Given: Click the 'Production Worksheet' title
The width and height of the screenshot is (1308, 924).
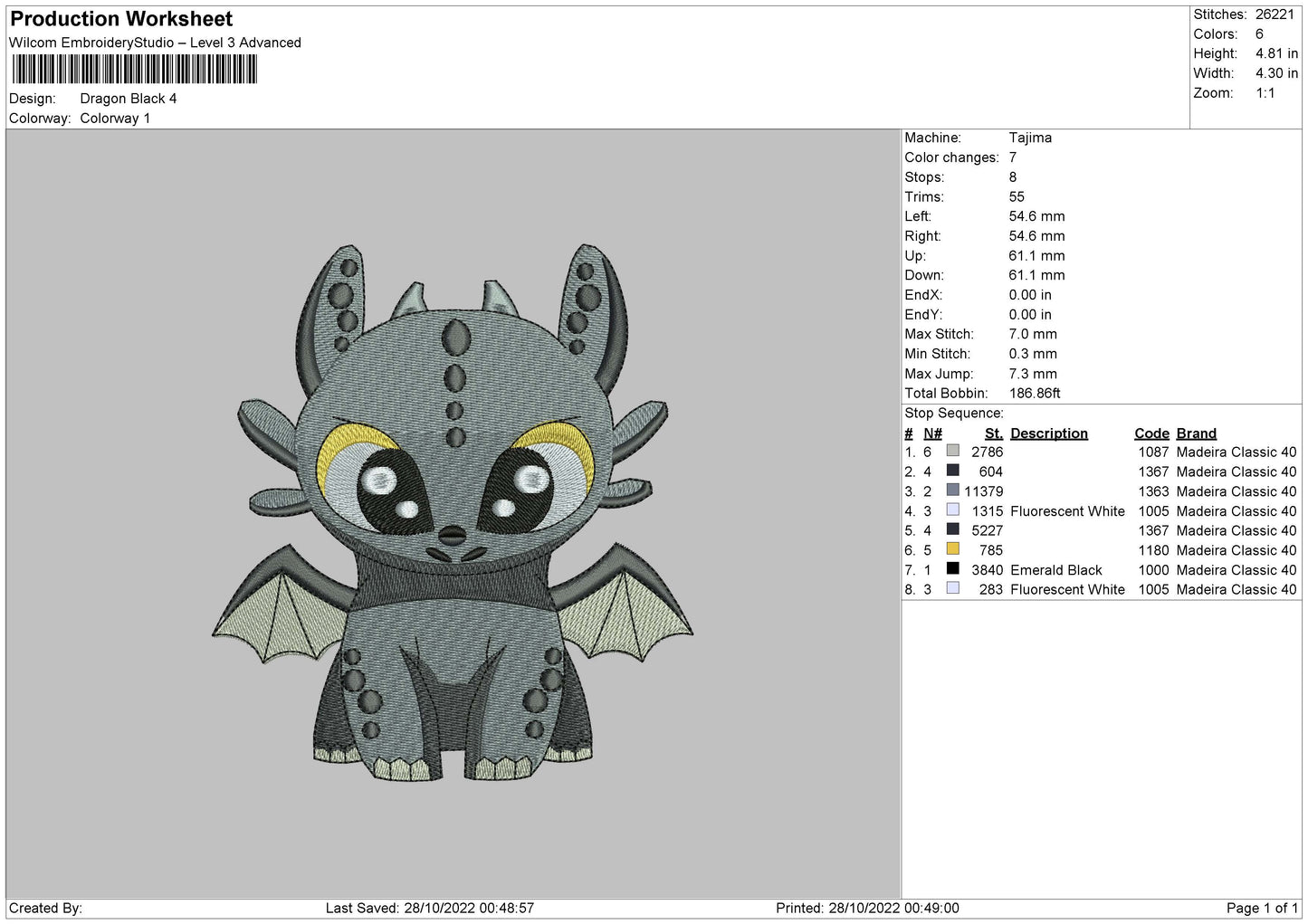Looking at the screenshot, I should click(121, 19).
